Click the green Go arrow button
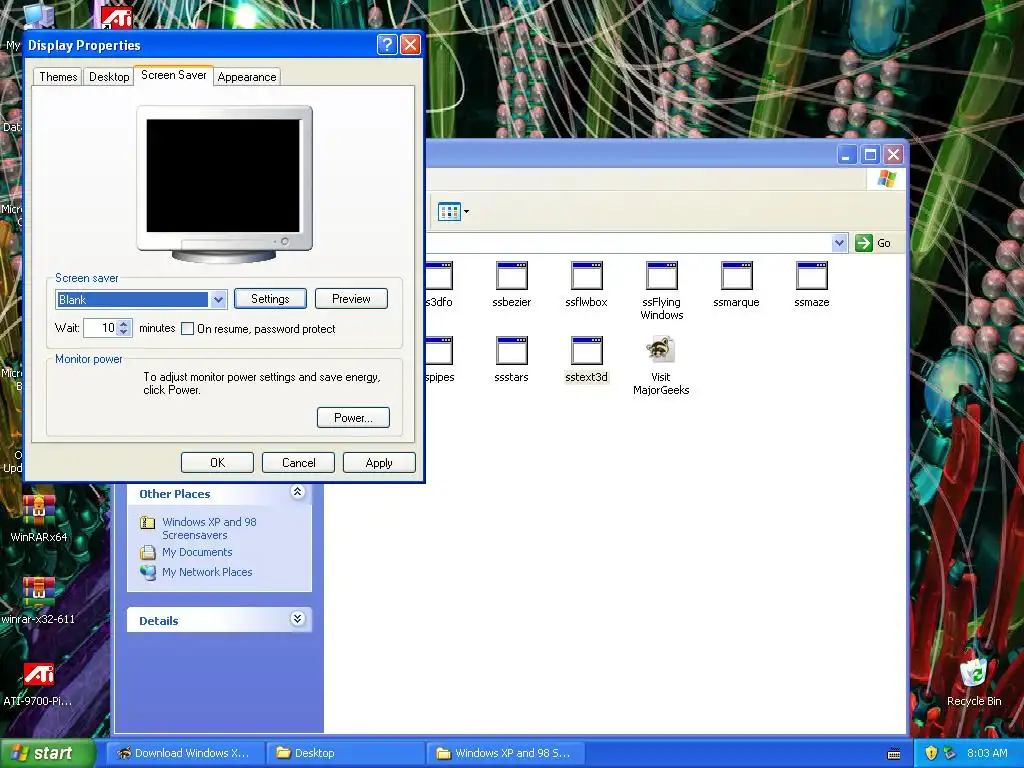Viewport: 1024px width, 768px height. [864, 243]
